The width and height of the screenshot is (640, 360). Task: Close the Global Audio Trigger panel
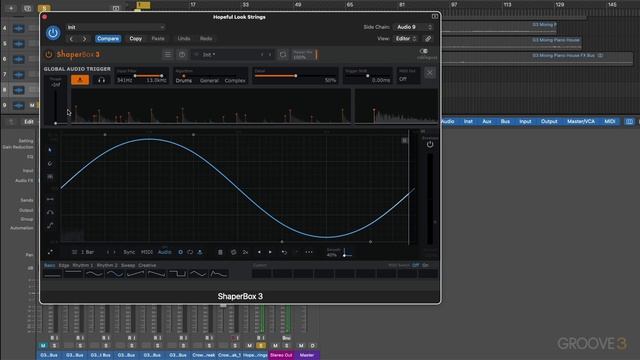coord(429,73)
